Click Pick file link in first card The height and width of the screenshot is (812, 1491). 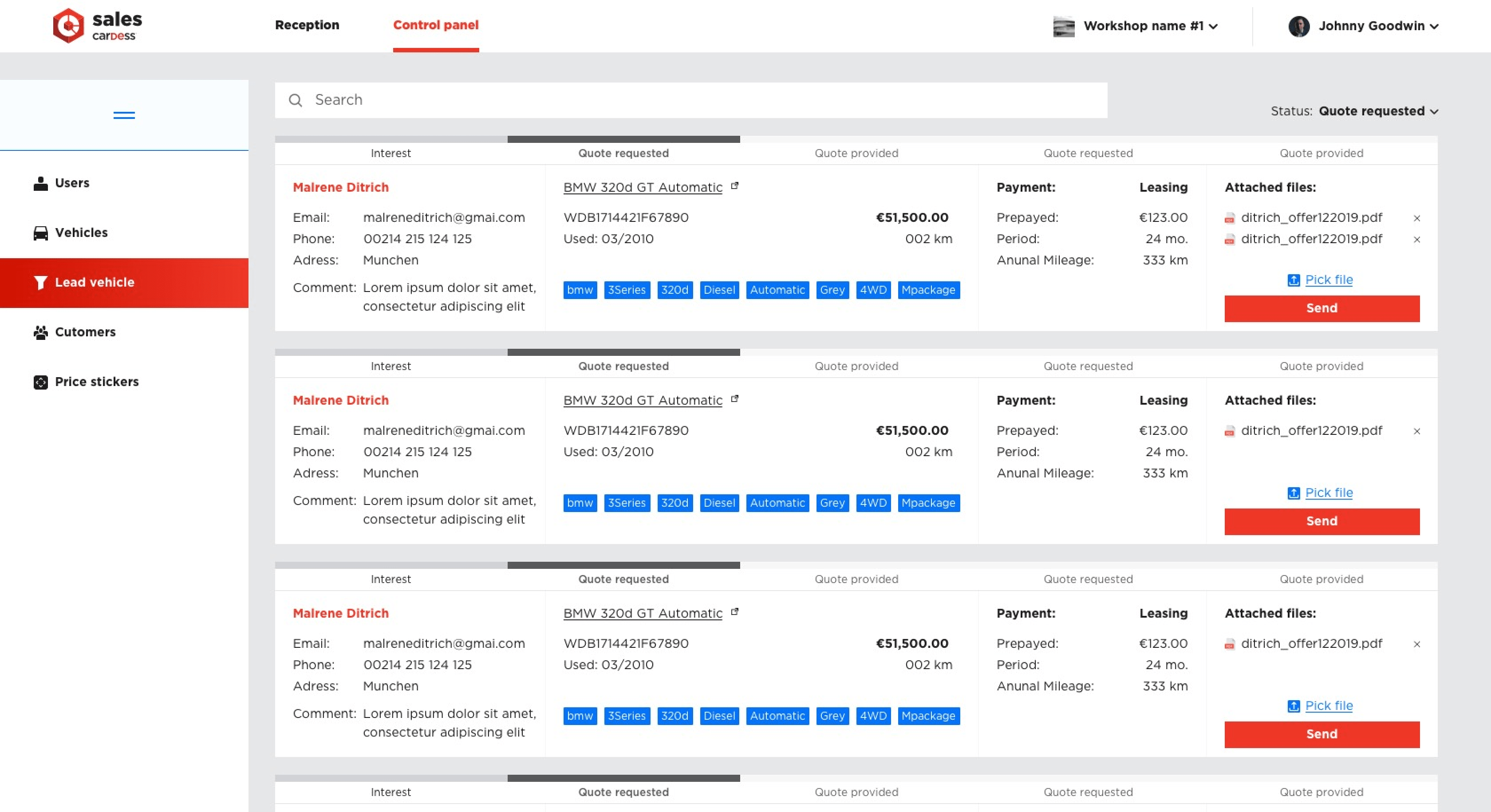coord(1329,280)
